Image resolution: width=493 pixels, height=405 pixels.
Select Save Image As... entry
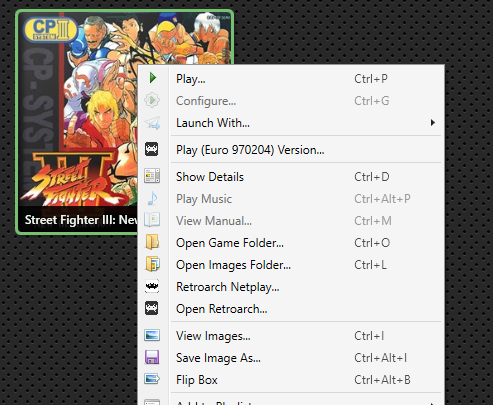tap(291, 358)
